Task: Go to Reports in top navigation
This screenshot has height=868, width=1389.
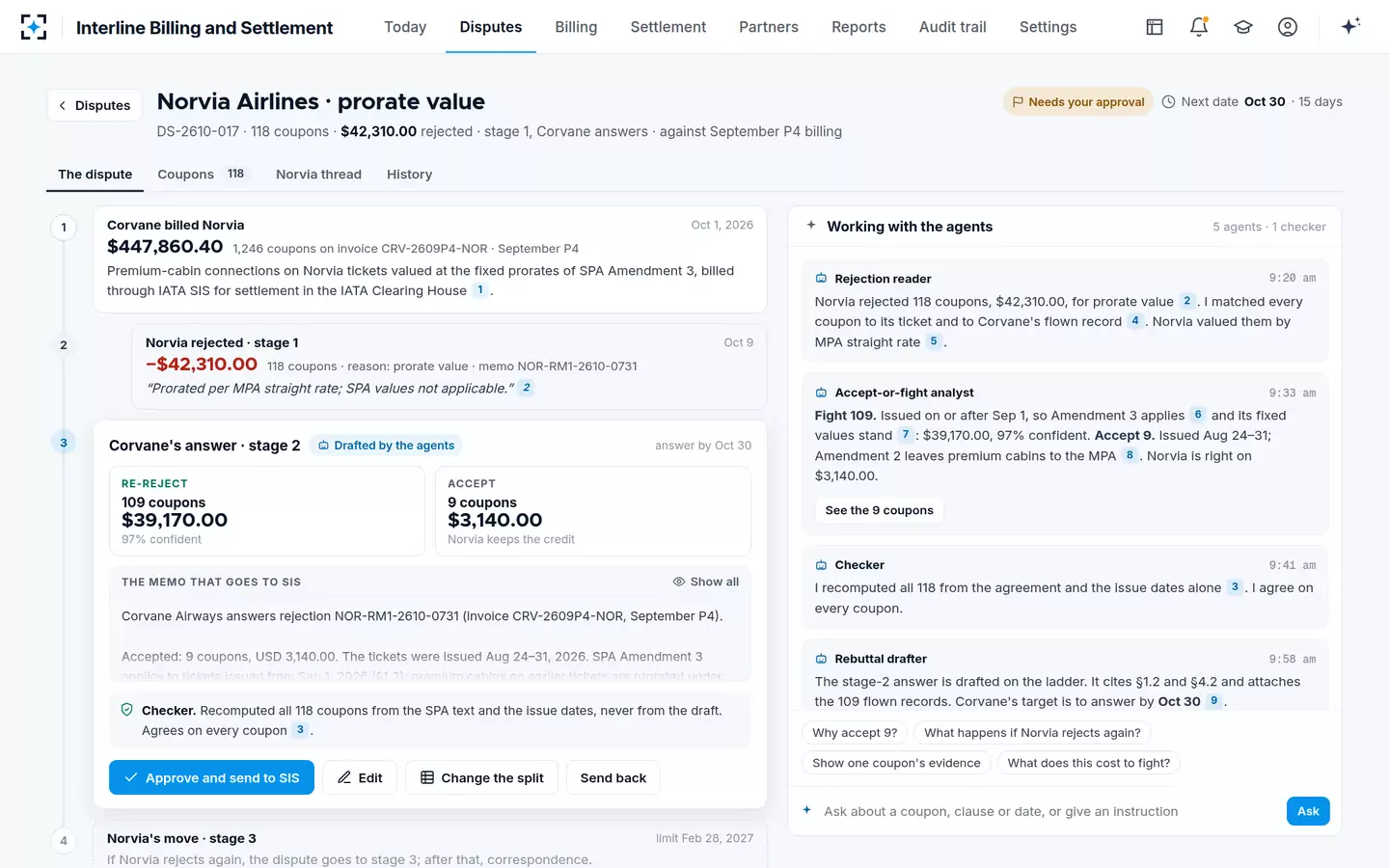Action: click(858, 27)
